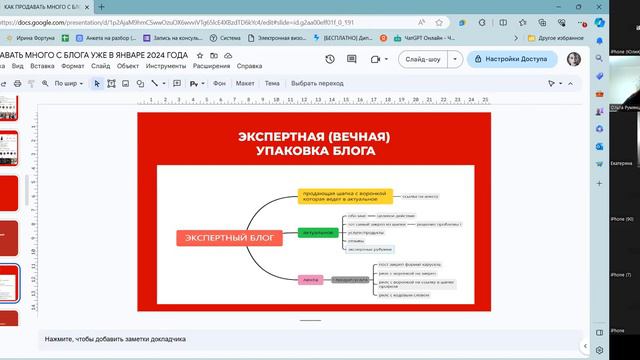Print the presentation via printer icon
Viewport: 640px width, 360px height.
tap(17, 84)
